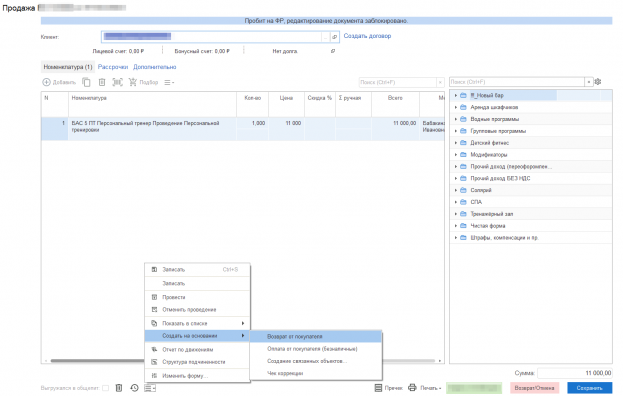Switch to Рассрочки tab

(x=113, y=67)
